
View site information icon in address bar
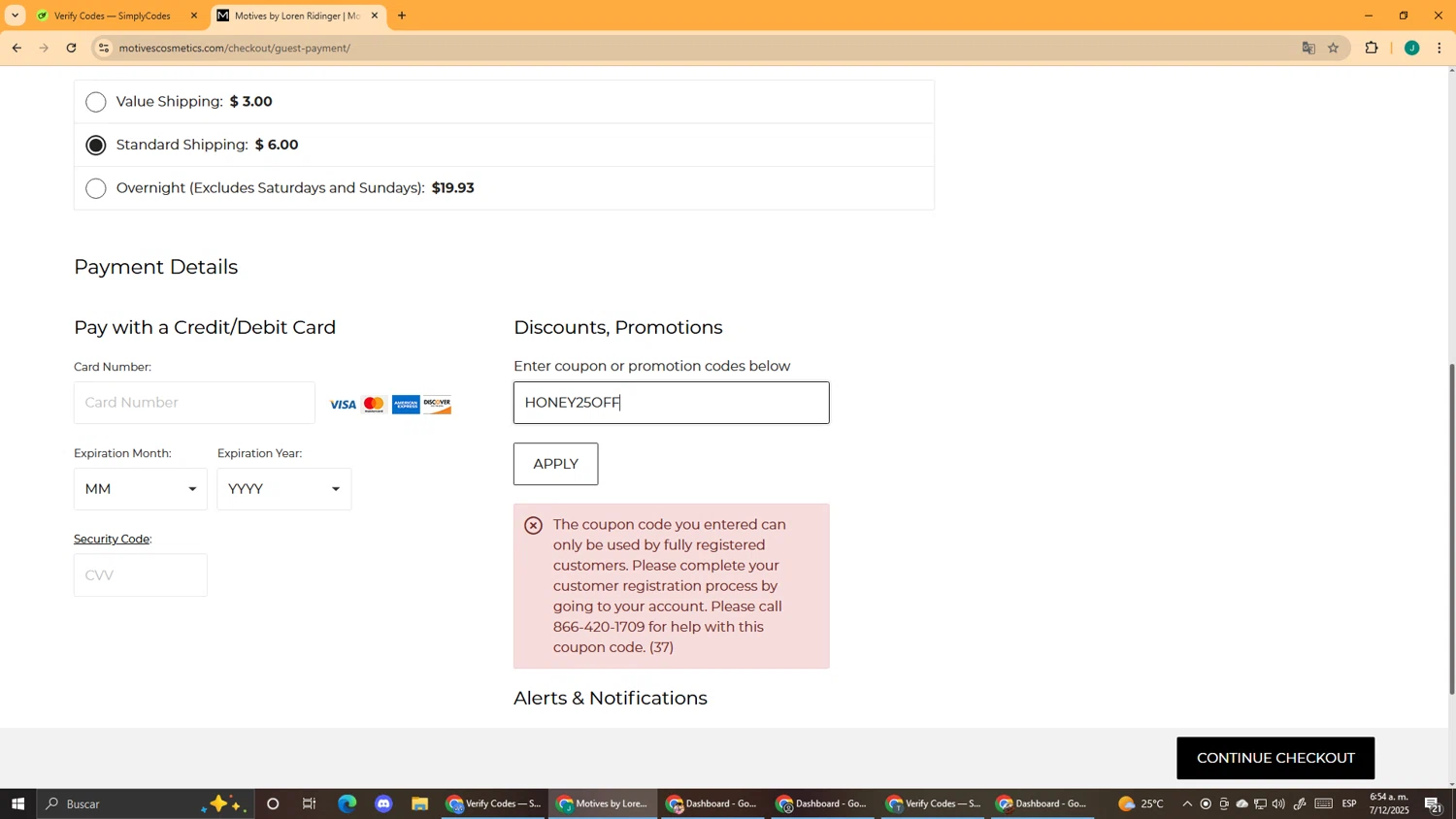(x=104, y=48)
